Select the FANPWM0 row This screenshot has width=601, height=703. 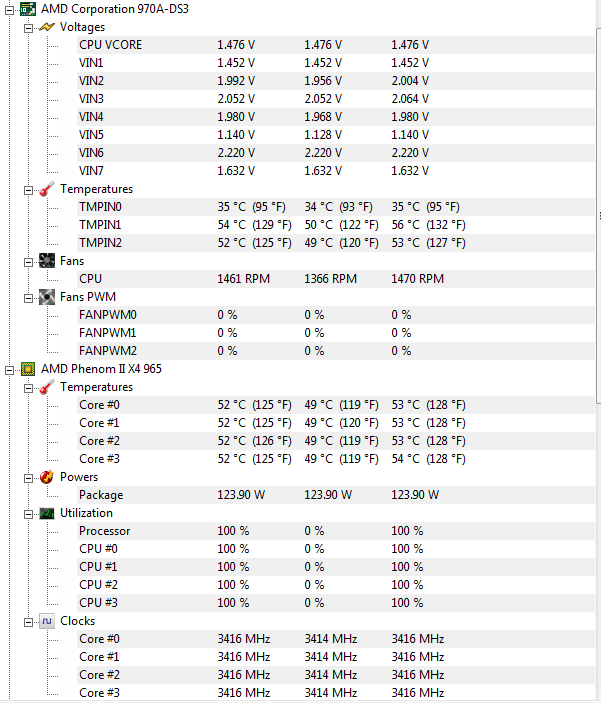click(x=107, y=315)
